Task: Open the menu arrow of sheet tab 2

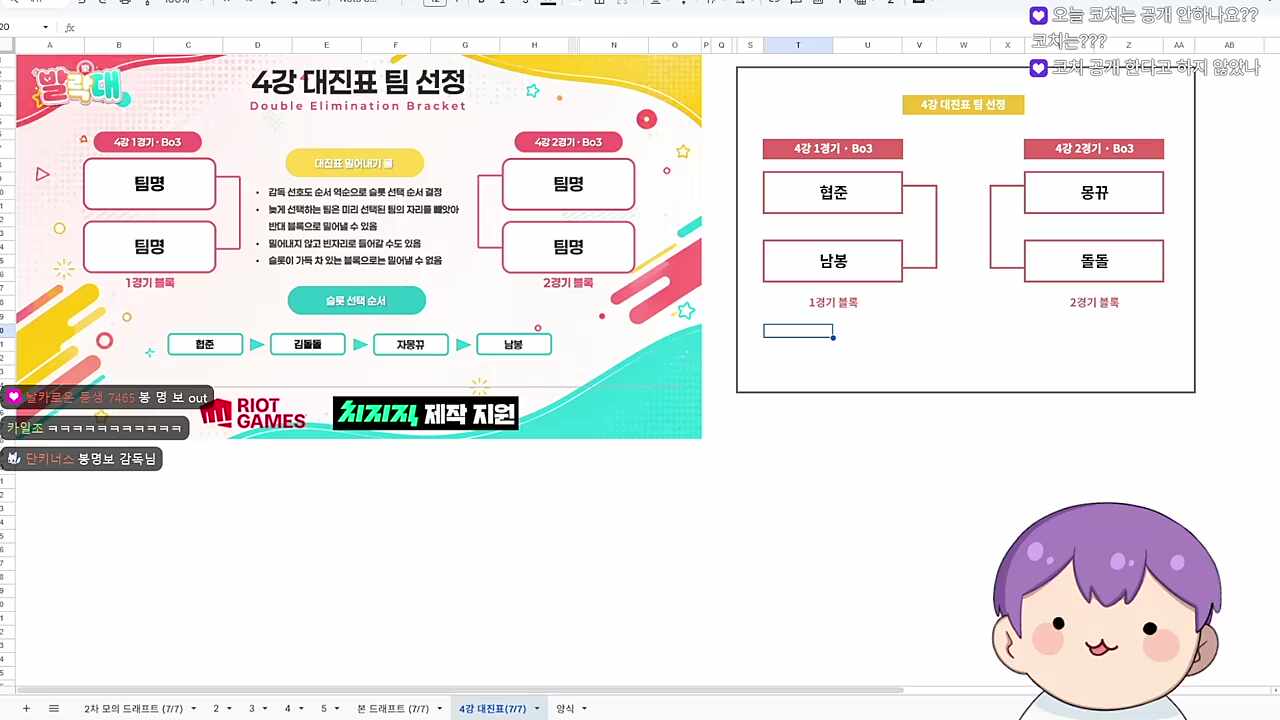Action: coord(229,709)
